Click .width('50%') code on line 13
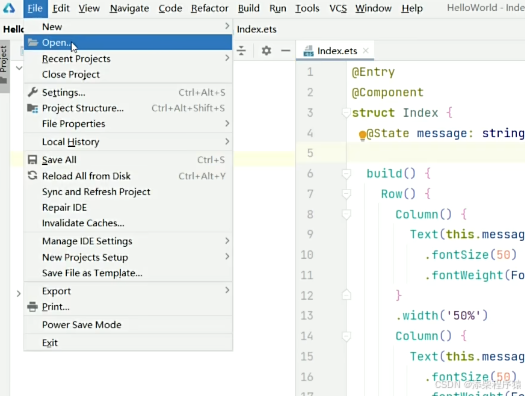Image resolution: width=525 pixels, height=396 pixels. click(x=442, y=315)
